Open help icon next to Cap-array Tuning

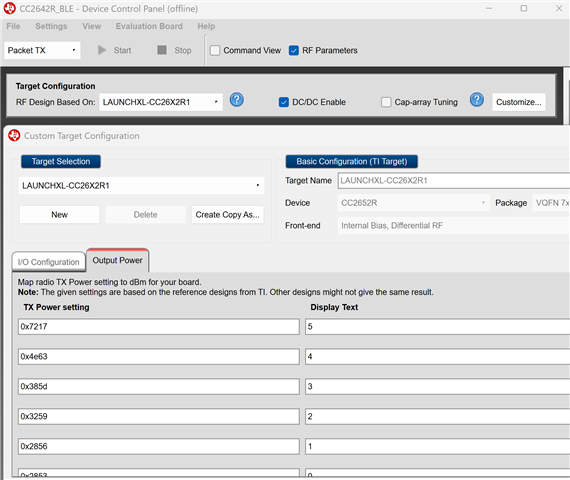pos(477,99)
